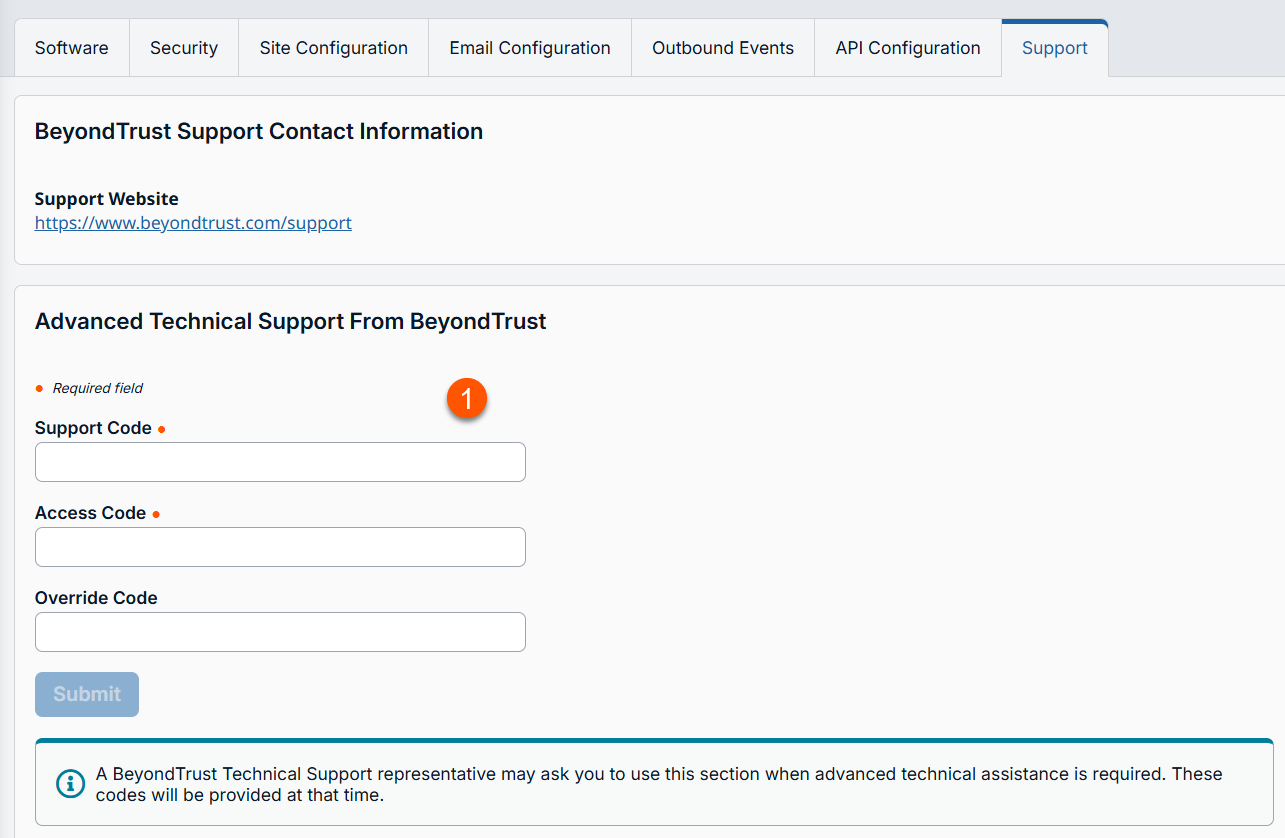Open the Outbound Events tab
Image resolution: width=1285 pixels, height=838 pixels.
723,48
